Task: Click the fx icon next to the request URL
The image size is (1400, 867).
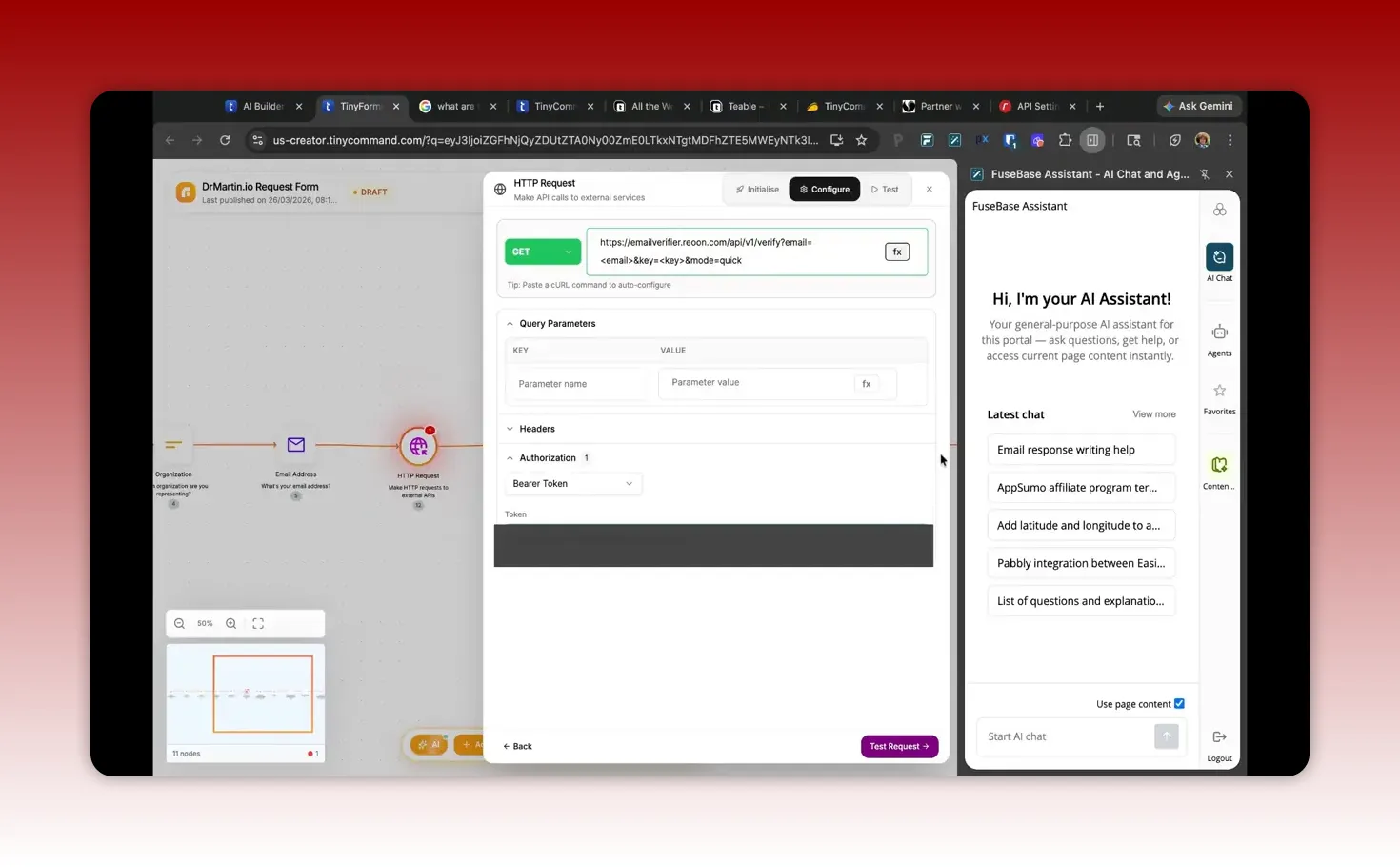Action: (x=896, y=252)
